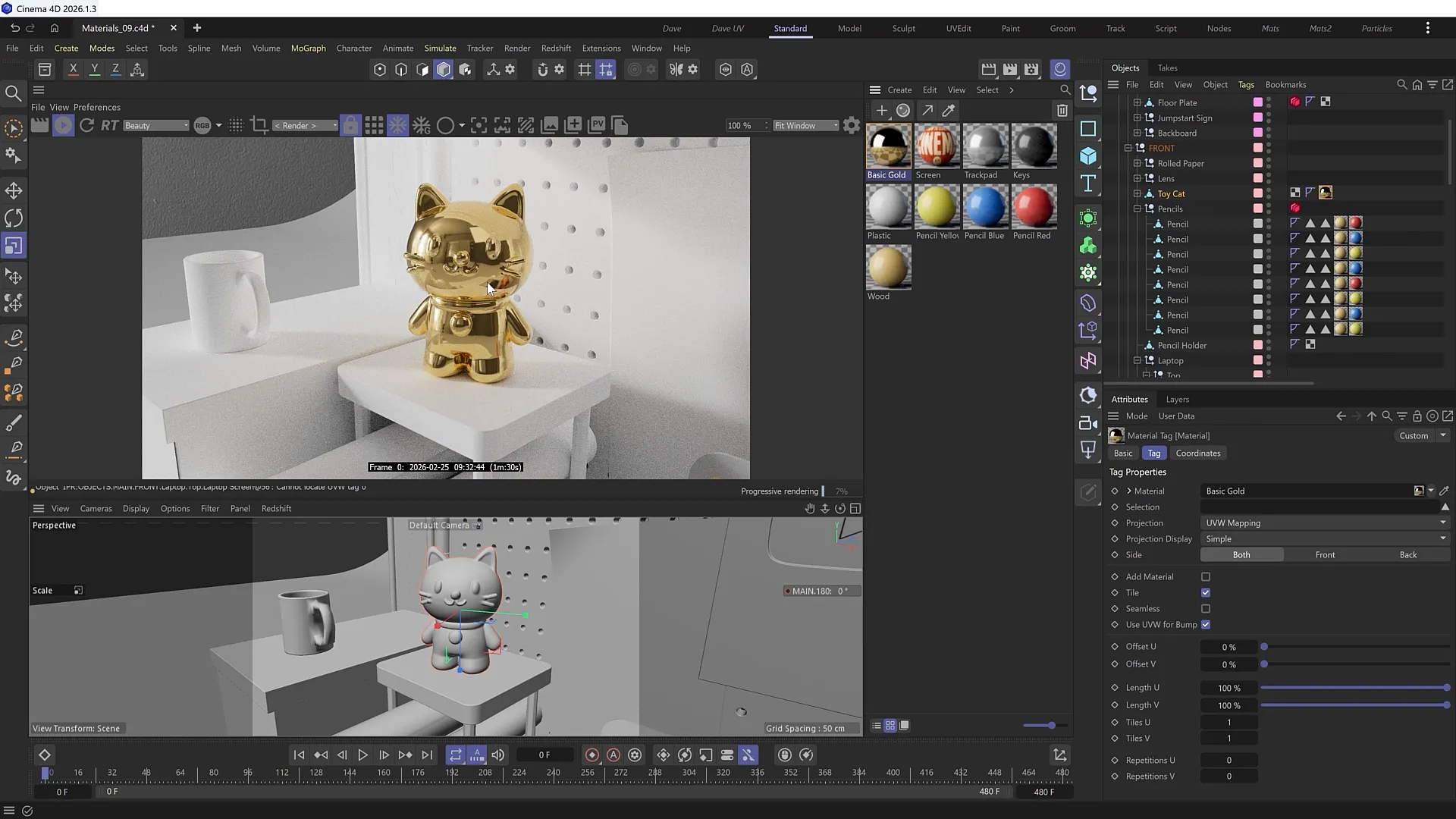1456x819 pixels.
Task: Enable the Seamless checkbox
Action: tap(1206, 609)
